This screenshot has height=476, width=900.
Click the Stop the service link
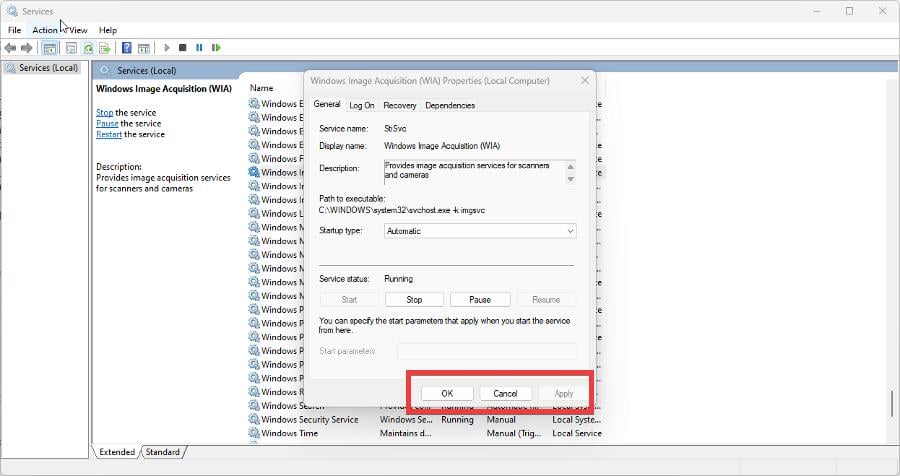point(104,113)
